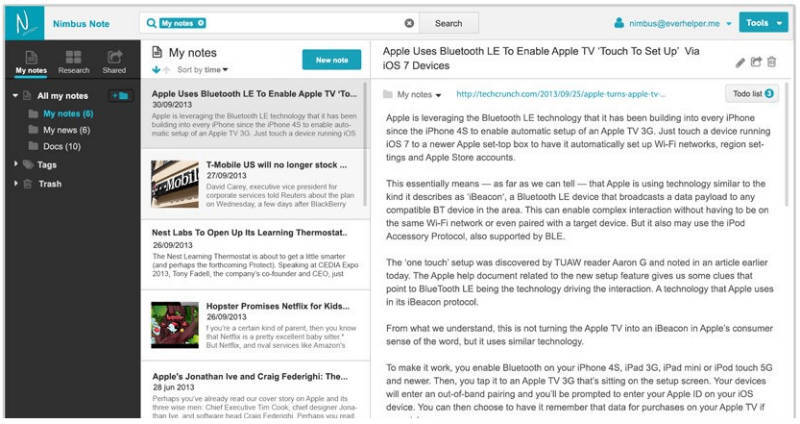Click the Search button
Viewport: 800px width, 424px height.
click(448, 23)
